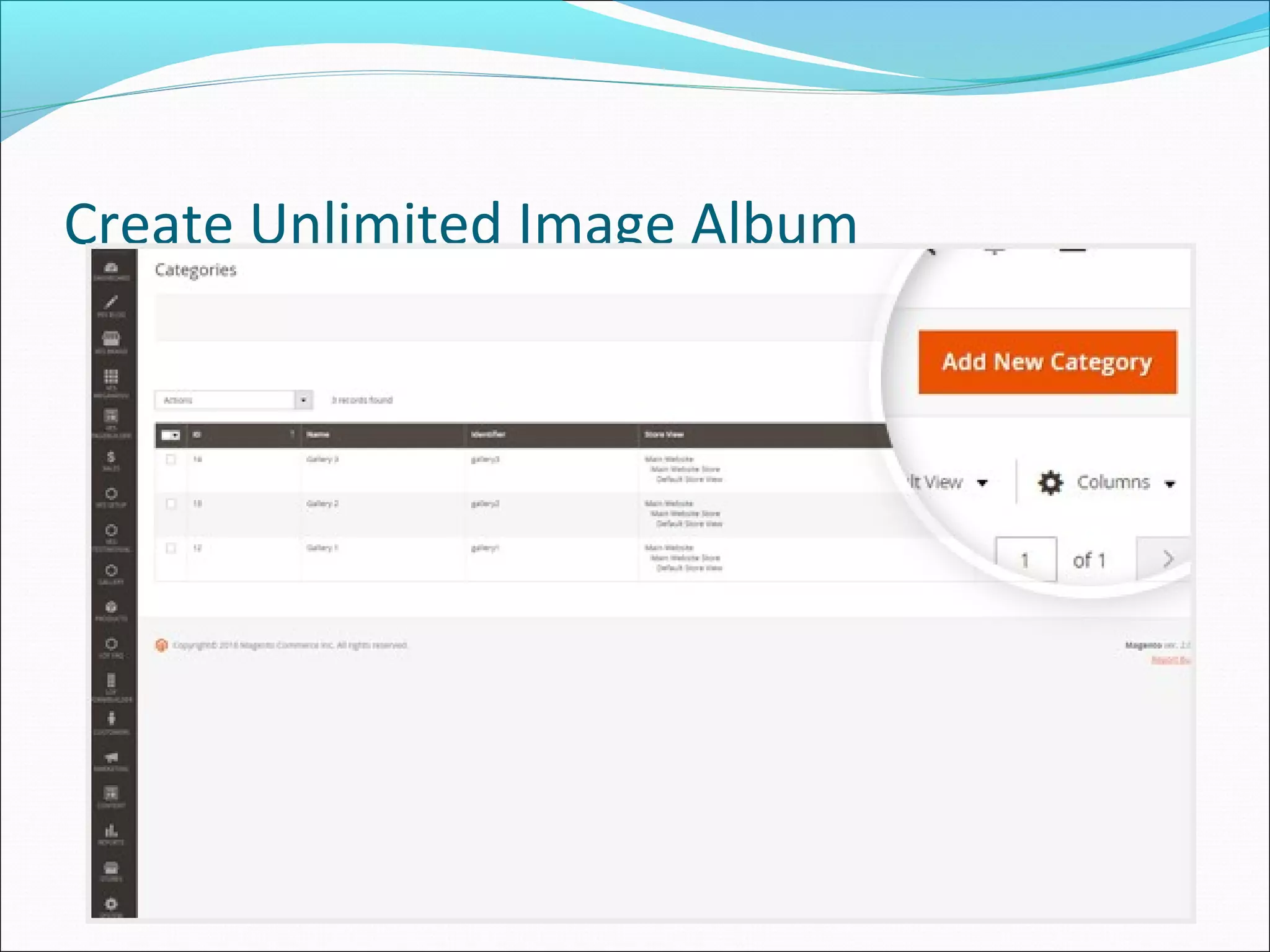Click the "gallery3" identifier cell

pyautogui.click(x=485, y=459)
